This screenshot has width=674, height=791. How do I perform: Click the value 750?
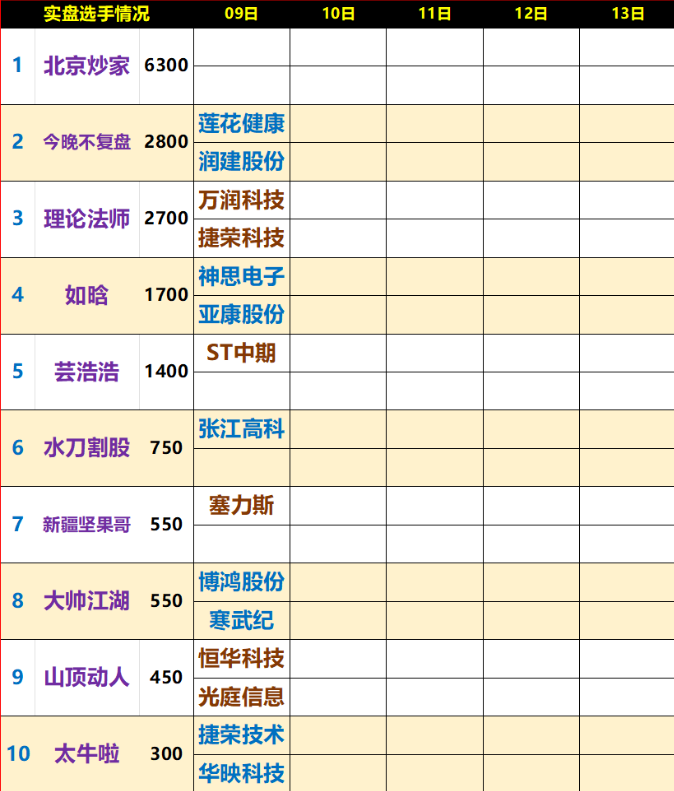point(166,448)
